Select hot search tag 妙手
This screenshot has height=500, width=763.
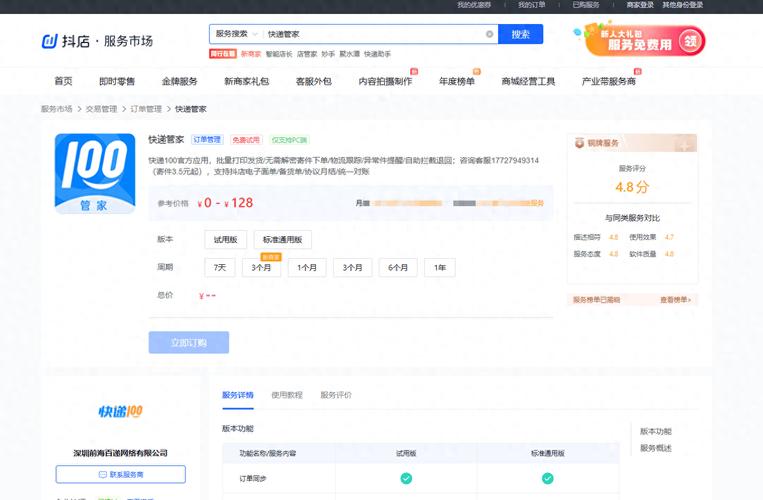[328, 54]
